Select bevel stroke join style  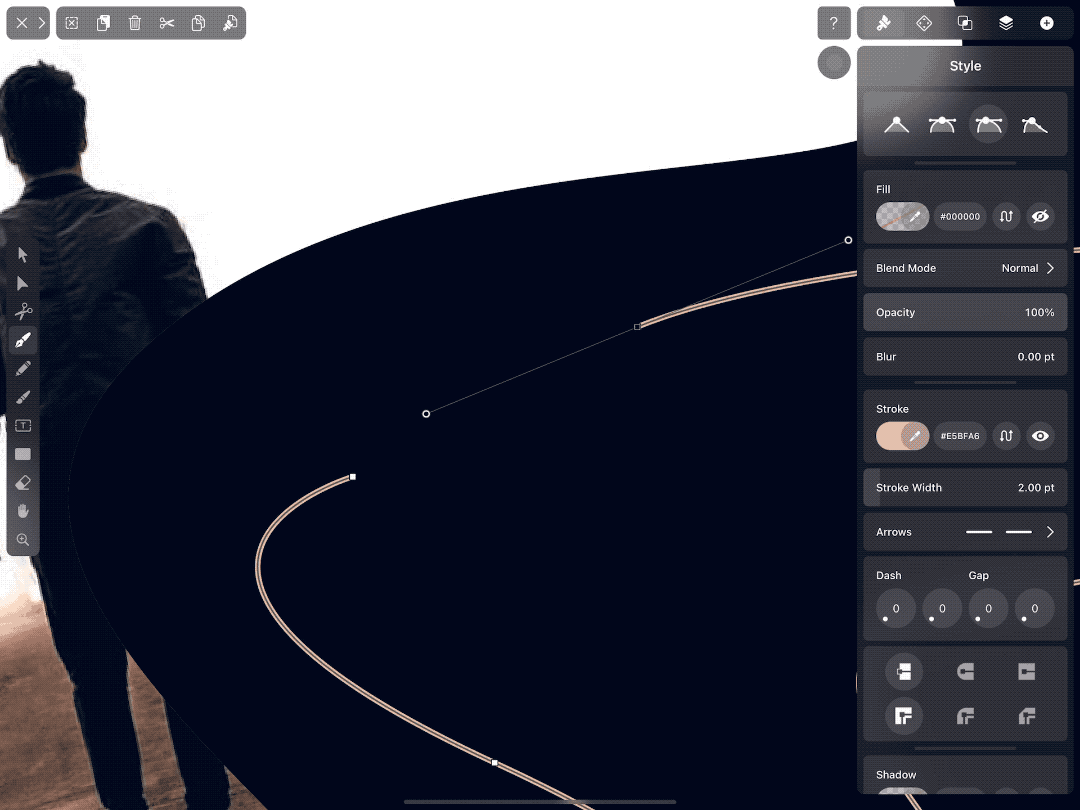coord(1026,716)
